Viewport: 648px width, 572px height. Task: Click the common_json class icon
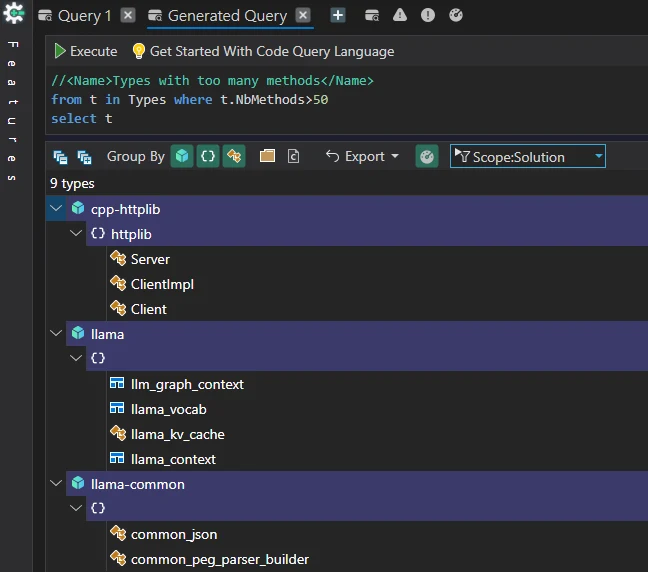coord(118,534)
